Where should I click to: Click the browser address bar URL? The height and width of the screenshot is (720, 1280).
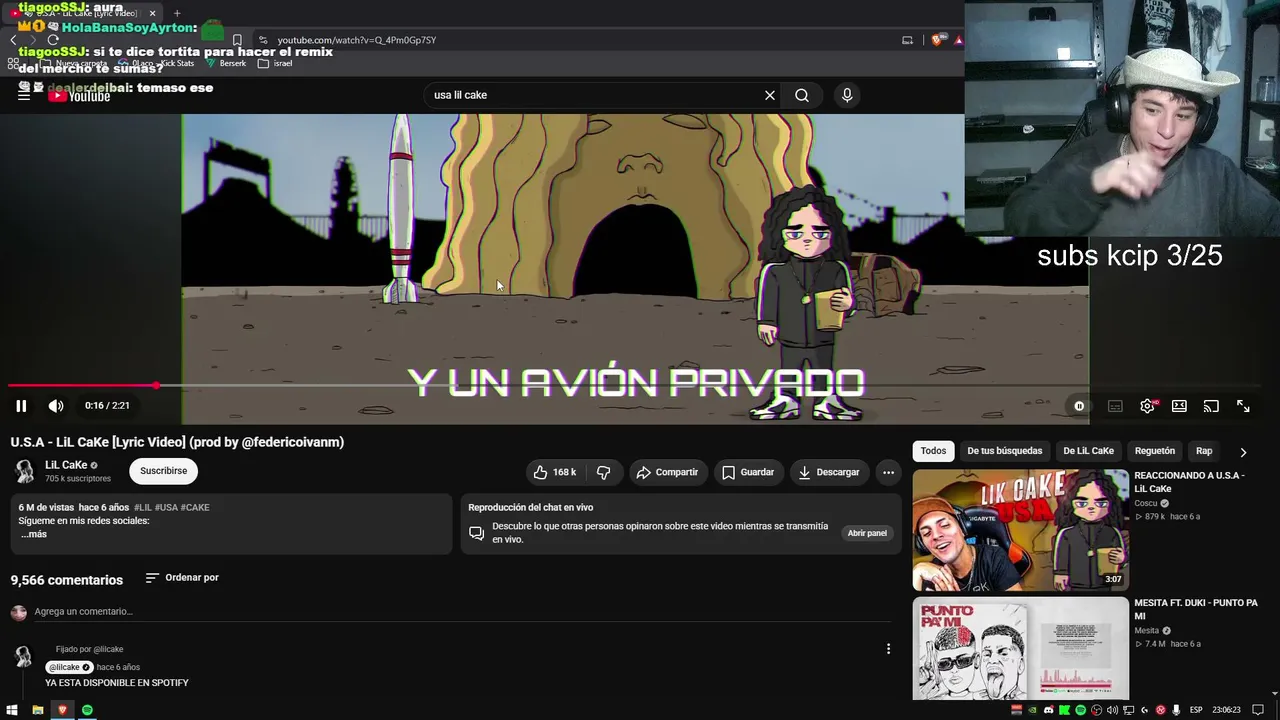(x=357, y=40)
